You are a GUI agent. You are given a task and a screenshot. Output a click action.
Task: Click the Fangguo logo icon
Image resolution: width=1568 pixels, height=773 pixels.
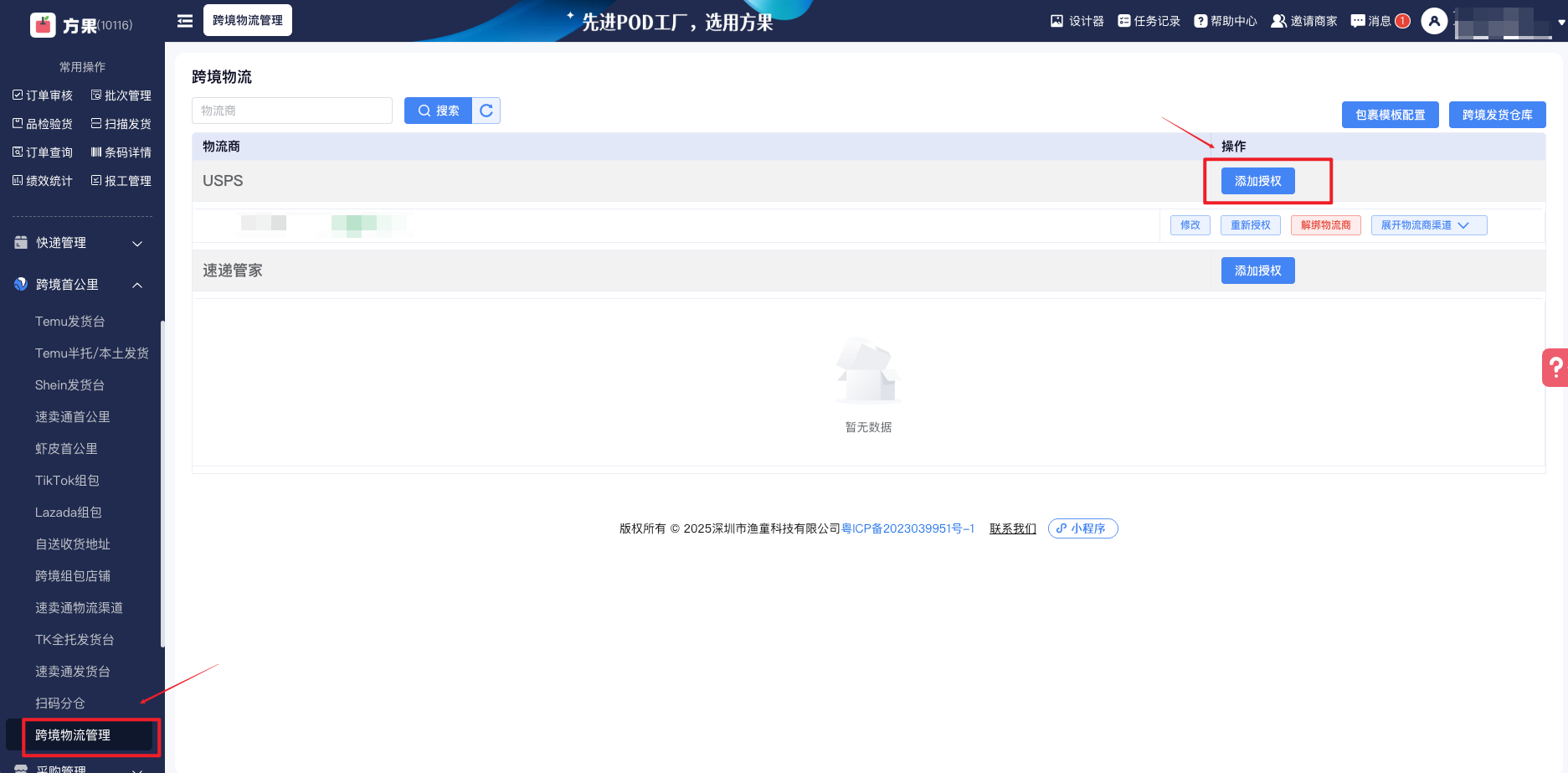[x=43, y=25]
